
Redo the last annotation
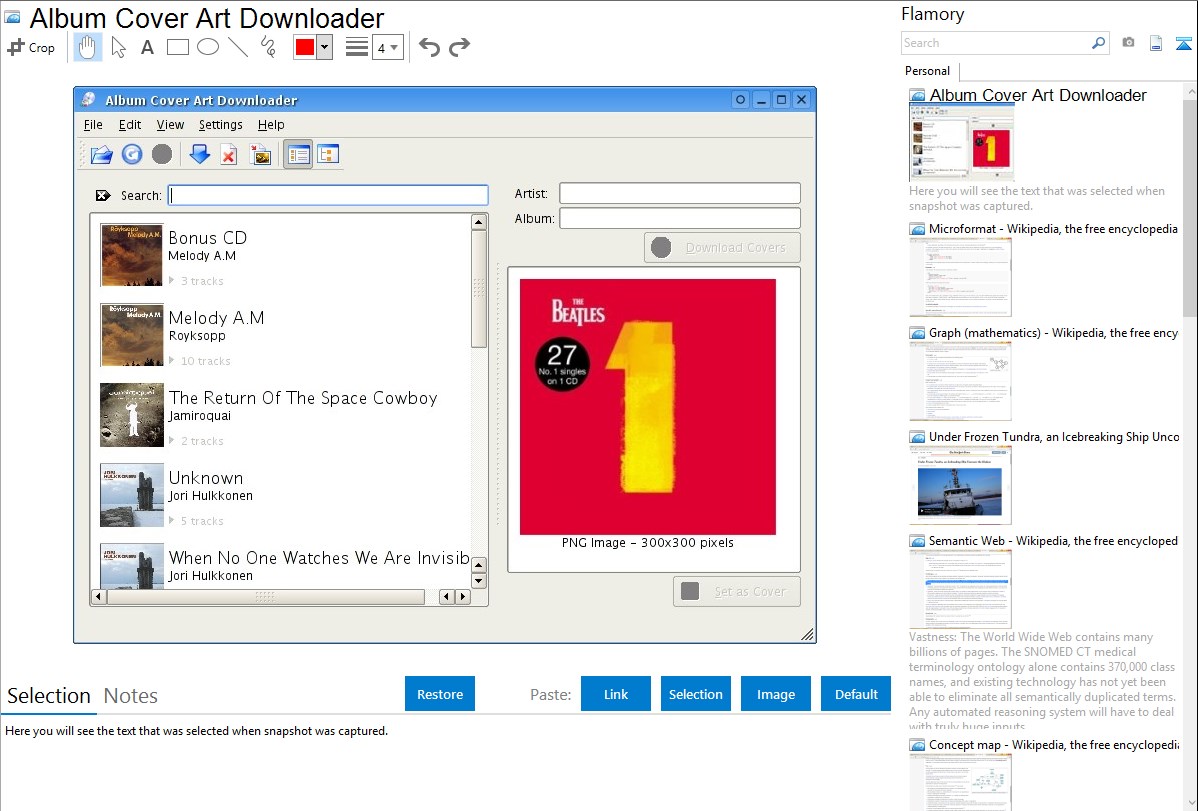coord(459,47)
